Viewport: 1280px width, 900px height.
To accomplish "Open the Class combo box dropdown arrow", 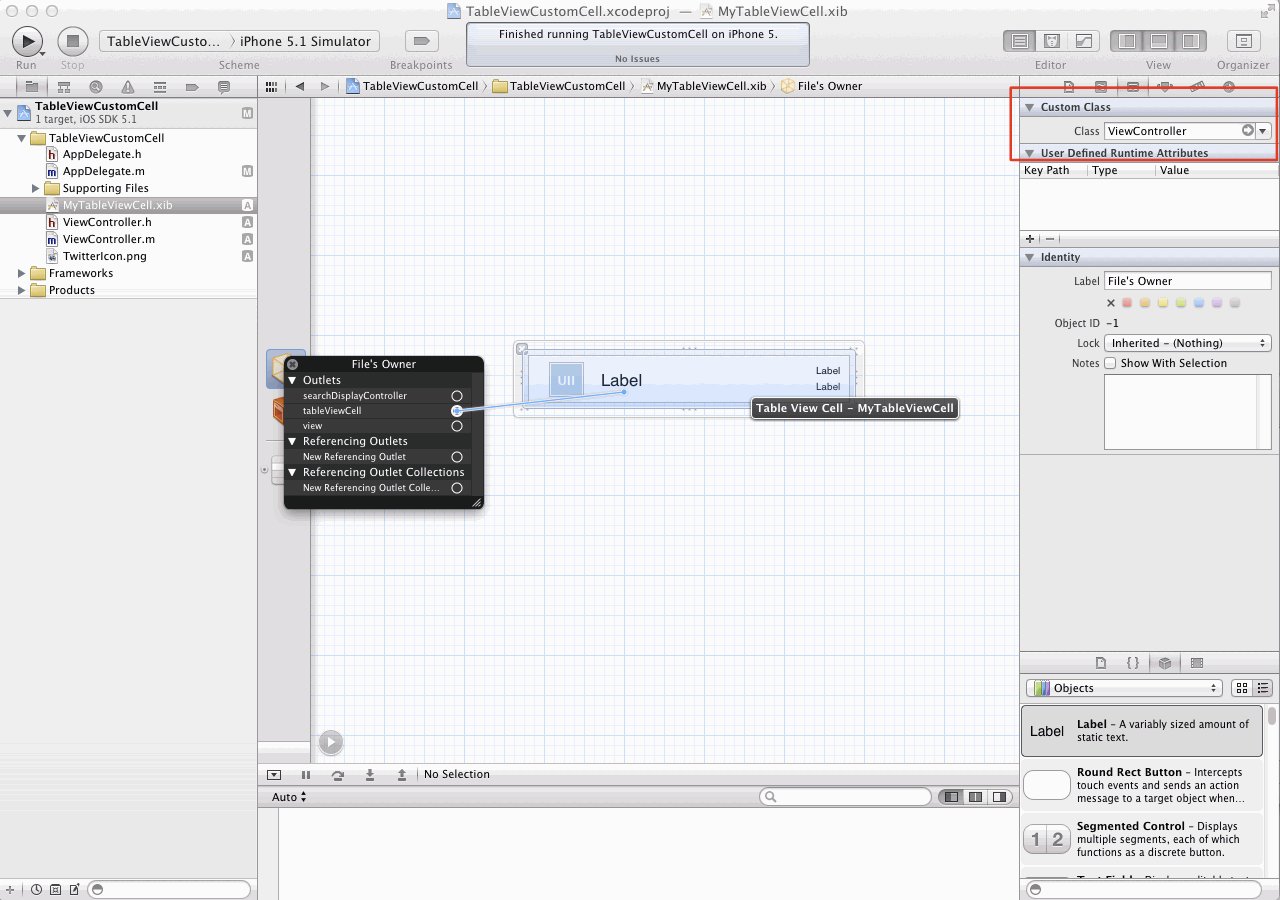I will (1263, 131).
